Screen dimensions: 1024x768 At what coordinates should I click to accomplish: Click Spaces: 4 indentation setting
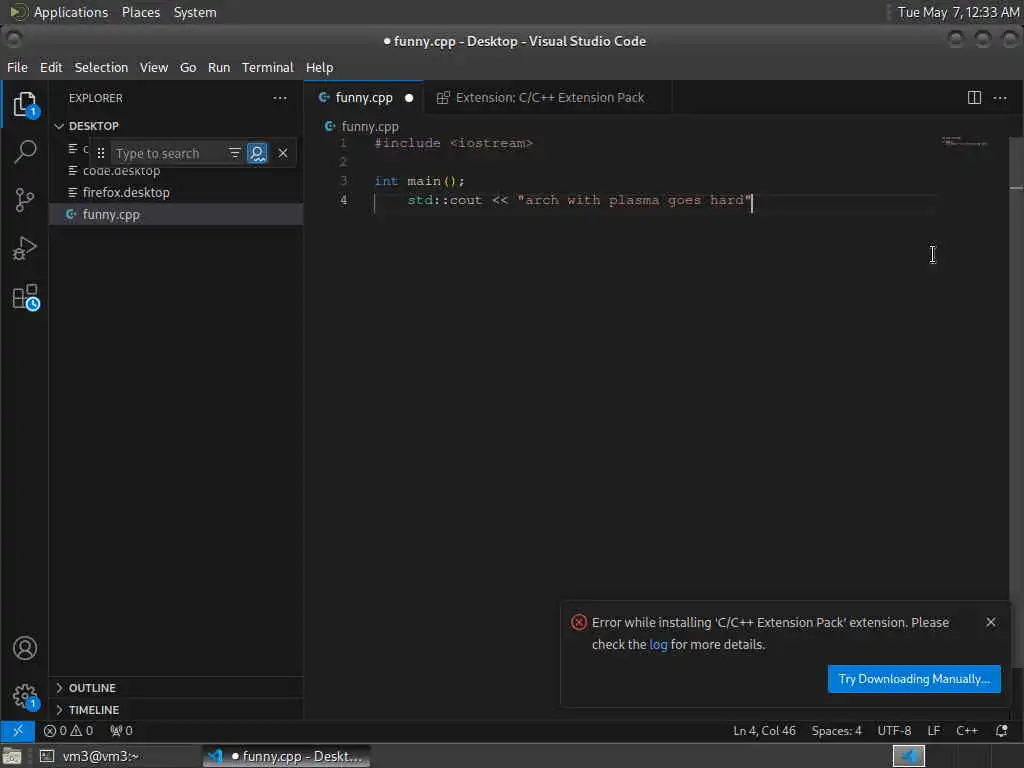(x=837, y=731)
